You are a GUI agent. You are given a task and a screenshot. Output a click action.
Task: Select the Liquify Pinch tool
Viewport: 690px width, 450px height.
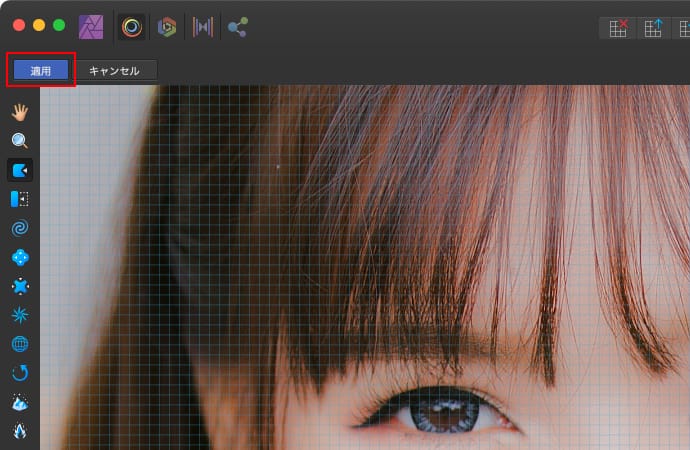tap(20, 257)
